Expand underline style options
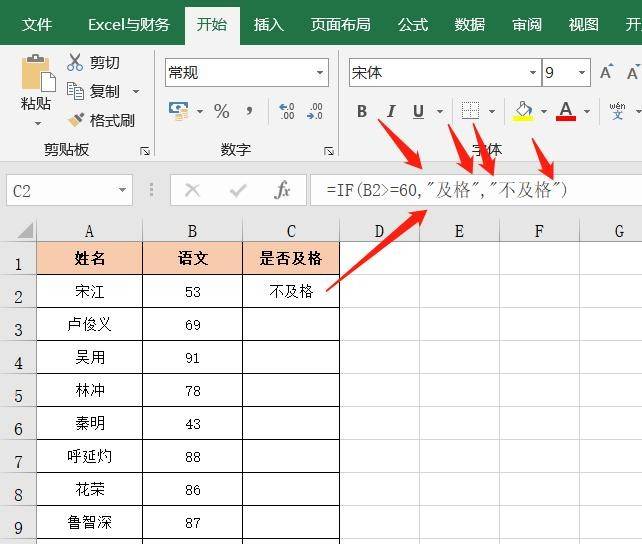The image size is (642, 544). [x=440, y=111]
